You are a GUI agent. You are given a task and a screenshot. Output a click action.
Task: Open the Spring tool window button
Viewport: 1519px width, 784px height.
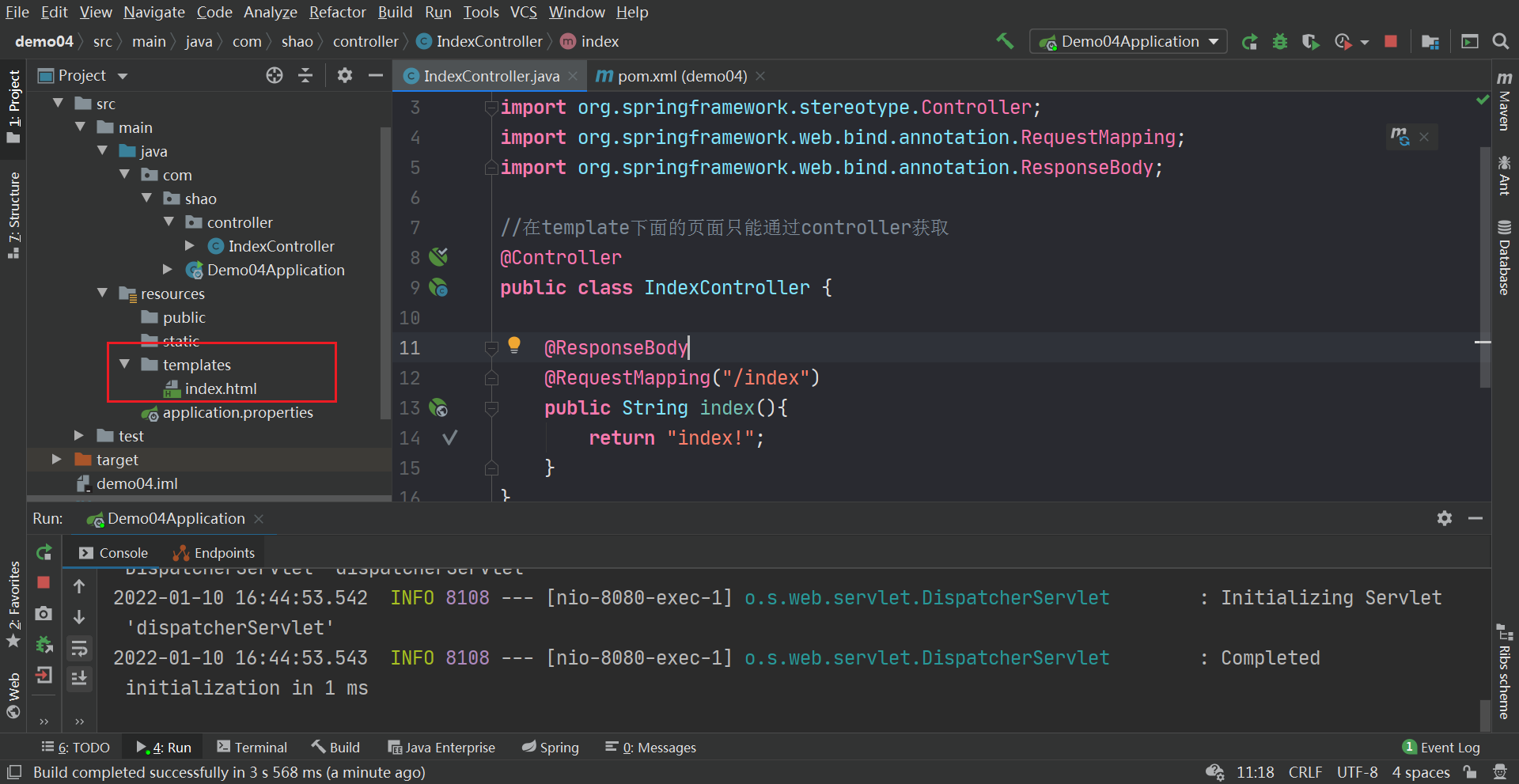[551, 748]
